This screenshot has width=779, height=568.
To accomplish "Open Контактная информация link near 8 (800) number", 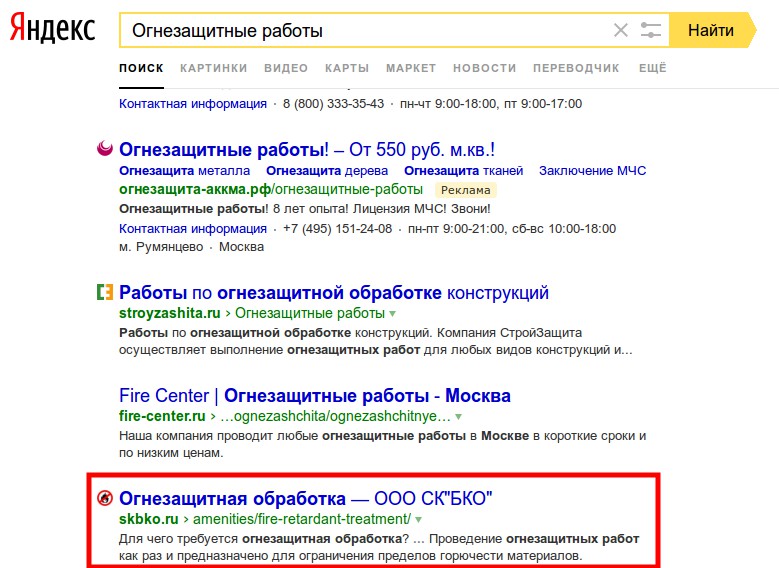I will coord(193,104).
